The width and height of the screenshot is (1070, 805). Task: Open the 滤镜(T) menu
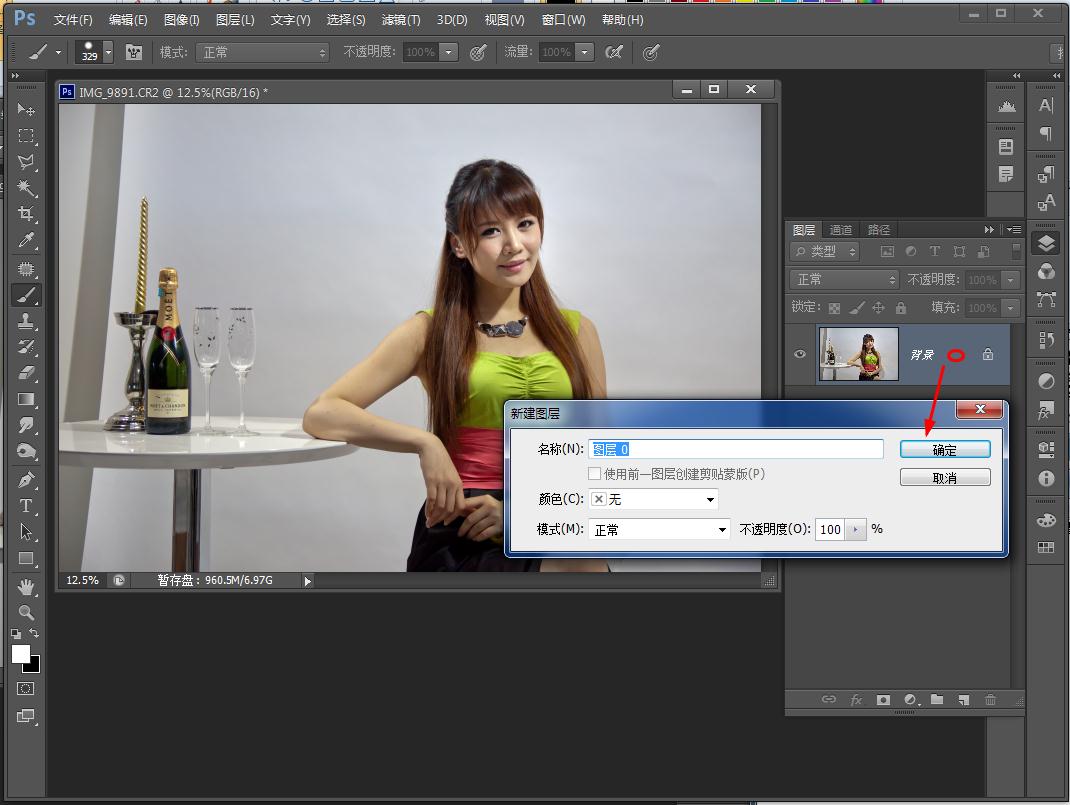[401, 20]
